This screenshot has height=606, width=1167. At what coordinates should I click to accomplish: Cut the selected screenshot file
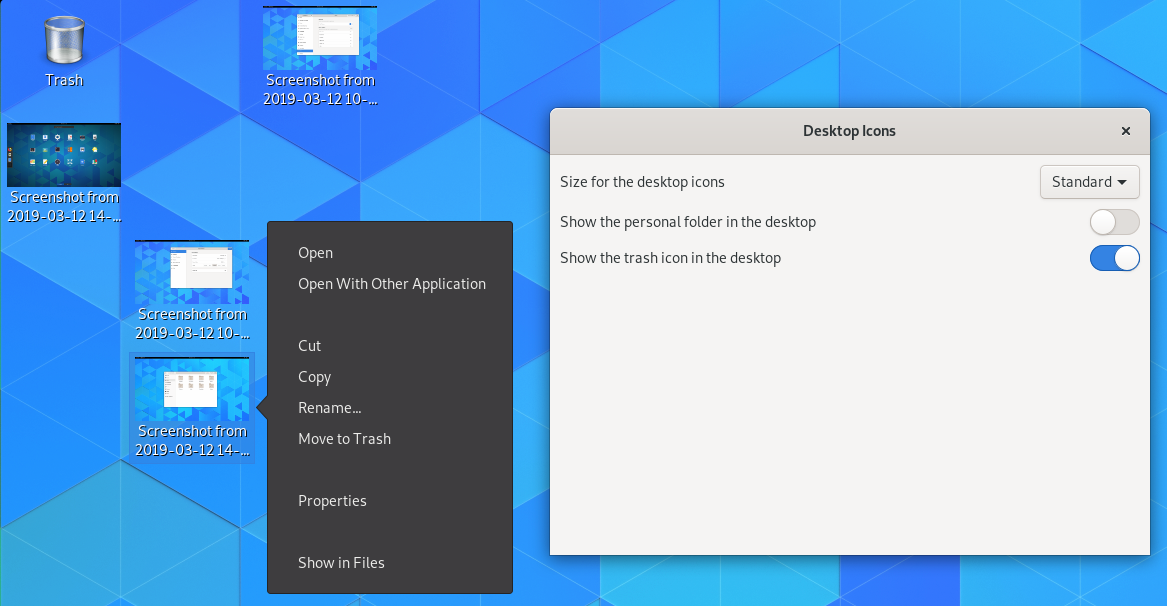point(309,346)
